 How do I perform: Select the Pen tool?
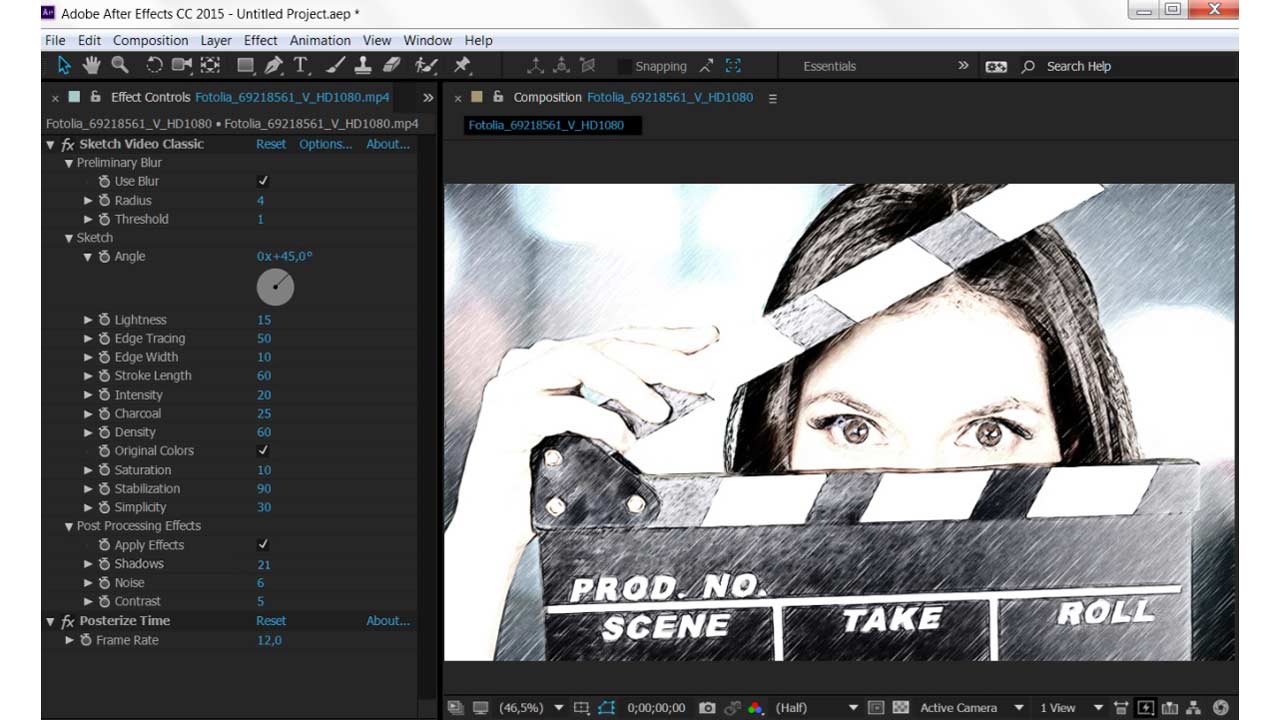pyautogui.click(x=273, y=66)
